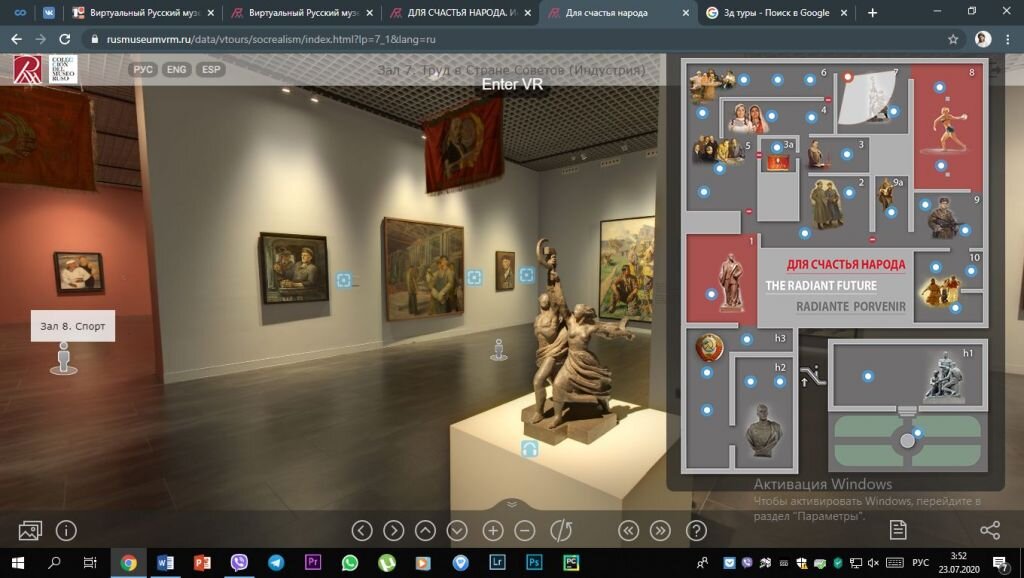Image resolution: width=1024 pixels, height=578 pixels.
Task: Click hall title Зал 7. Труд в Стране Советов
Action: coord(511,69)
